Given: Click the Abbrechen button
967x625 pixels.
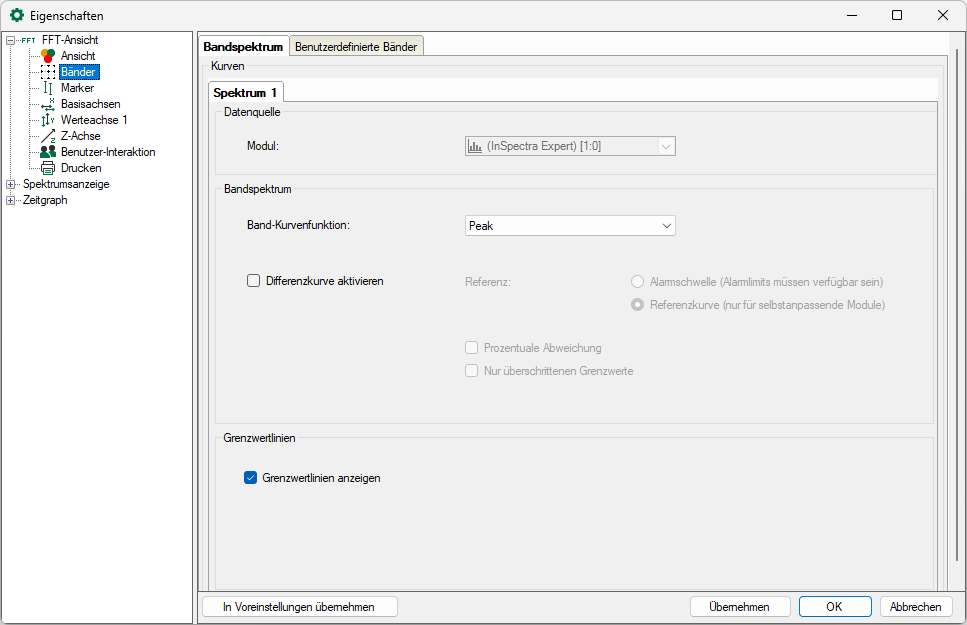Looking at the screenshot, I should [x=915, y=607].
